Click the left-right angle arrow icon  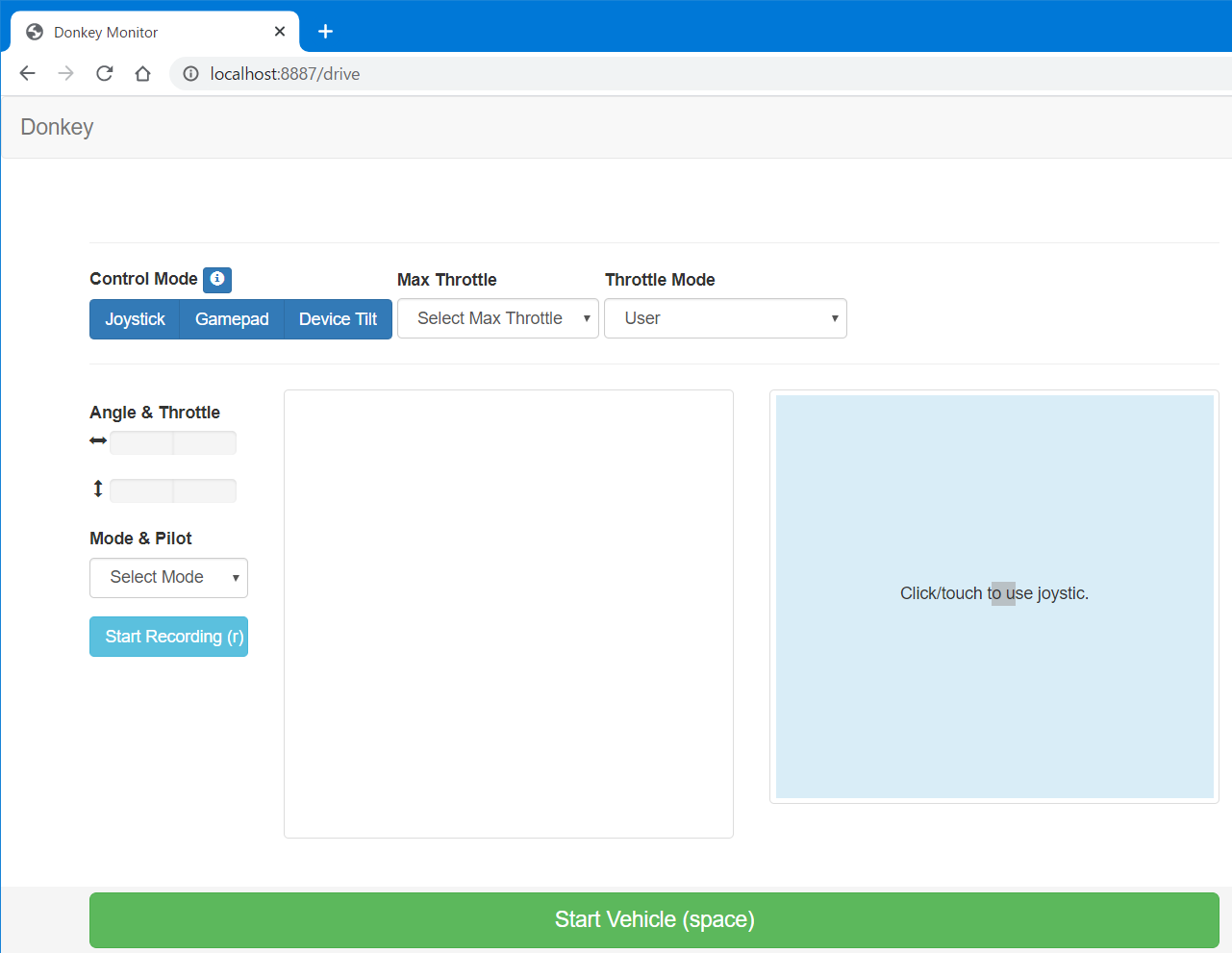[98, 440]
